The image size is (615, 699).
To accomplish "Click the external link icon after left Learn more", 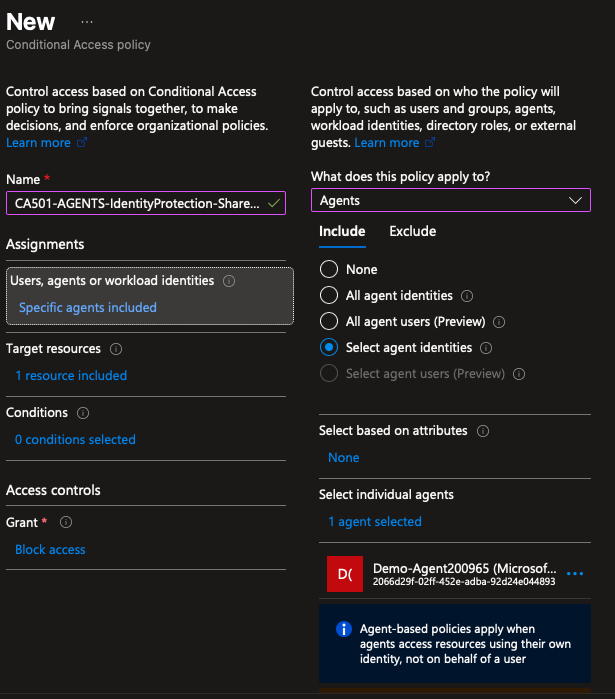I will (x=82, y=142).
